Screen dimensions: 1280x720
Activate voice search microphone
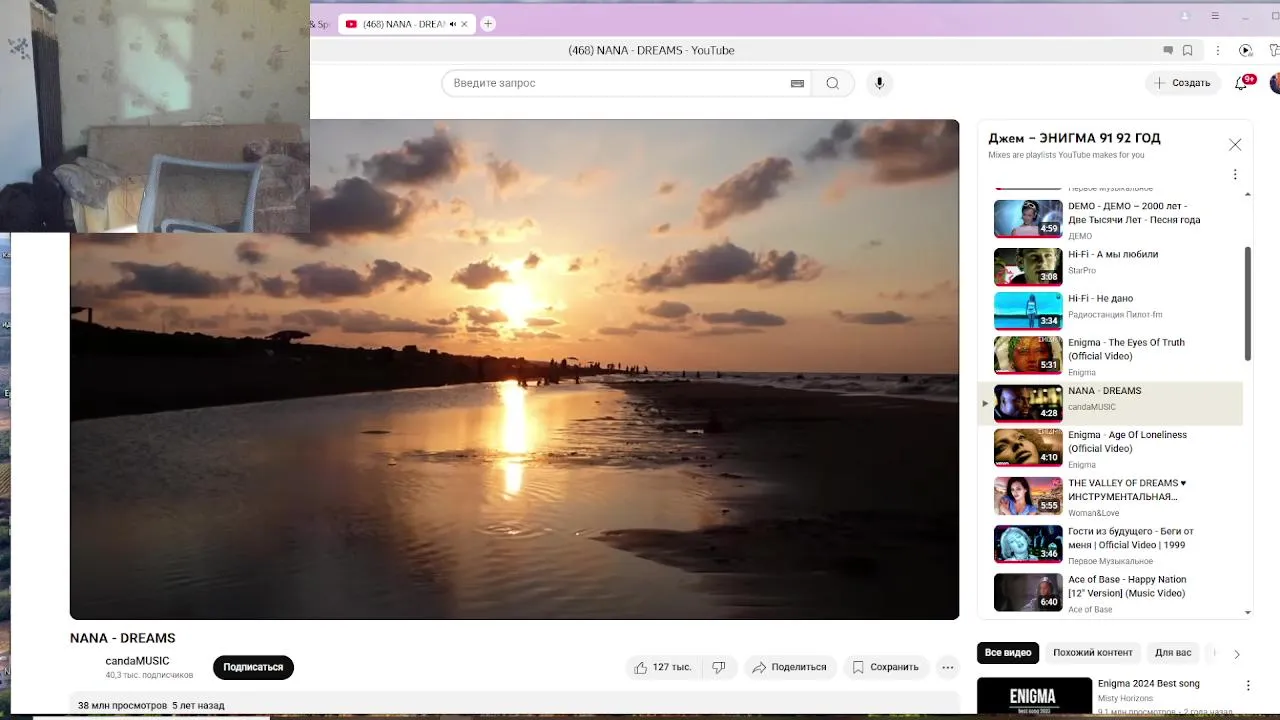879,83
